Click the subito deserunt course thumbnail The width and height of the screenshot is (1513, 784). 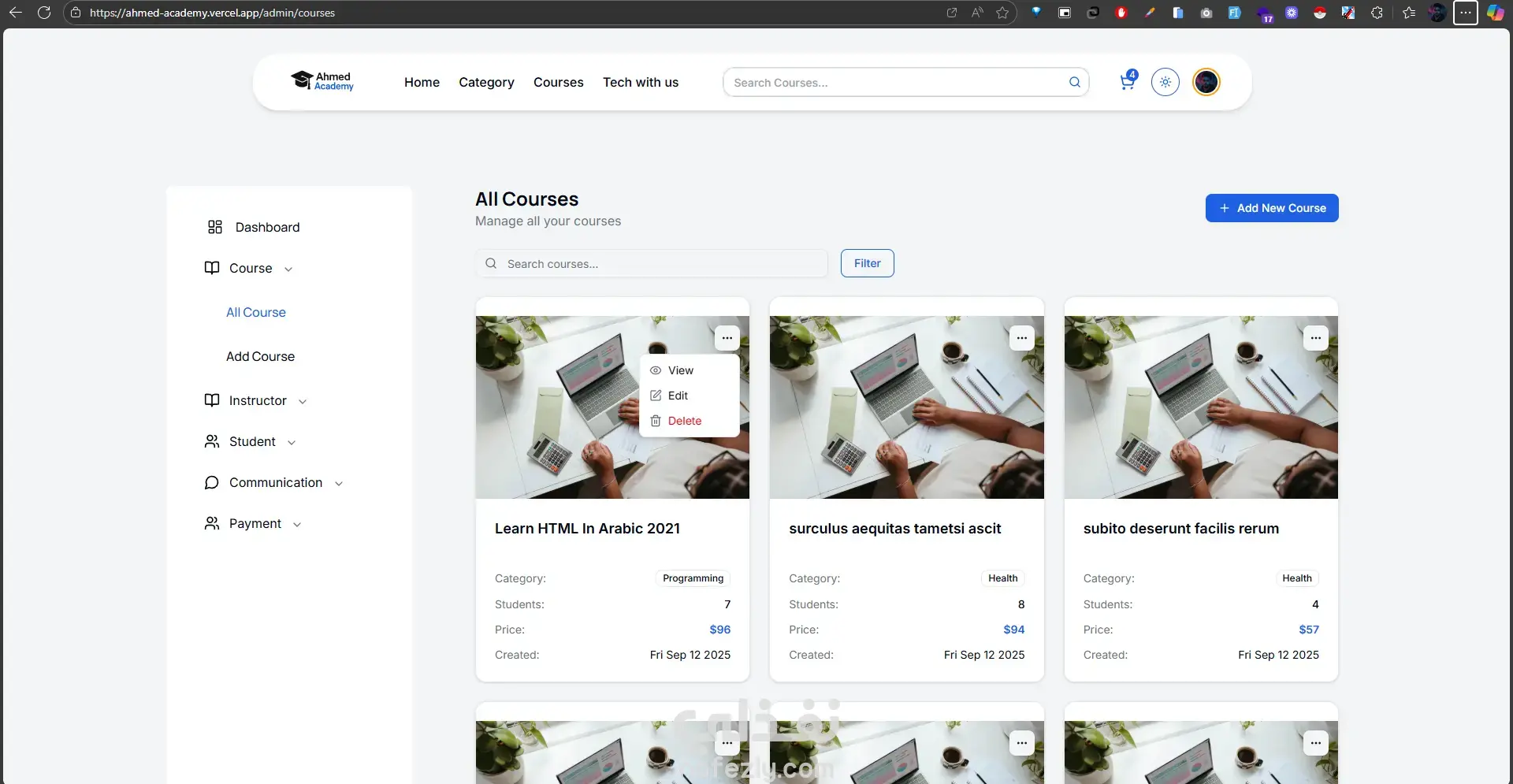click(1200, 407)
